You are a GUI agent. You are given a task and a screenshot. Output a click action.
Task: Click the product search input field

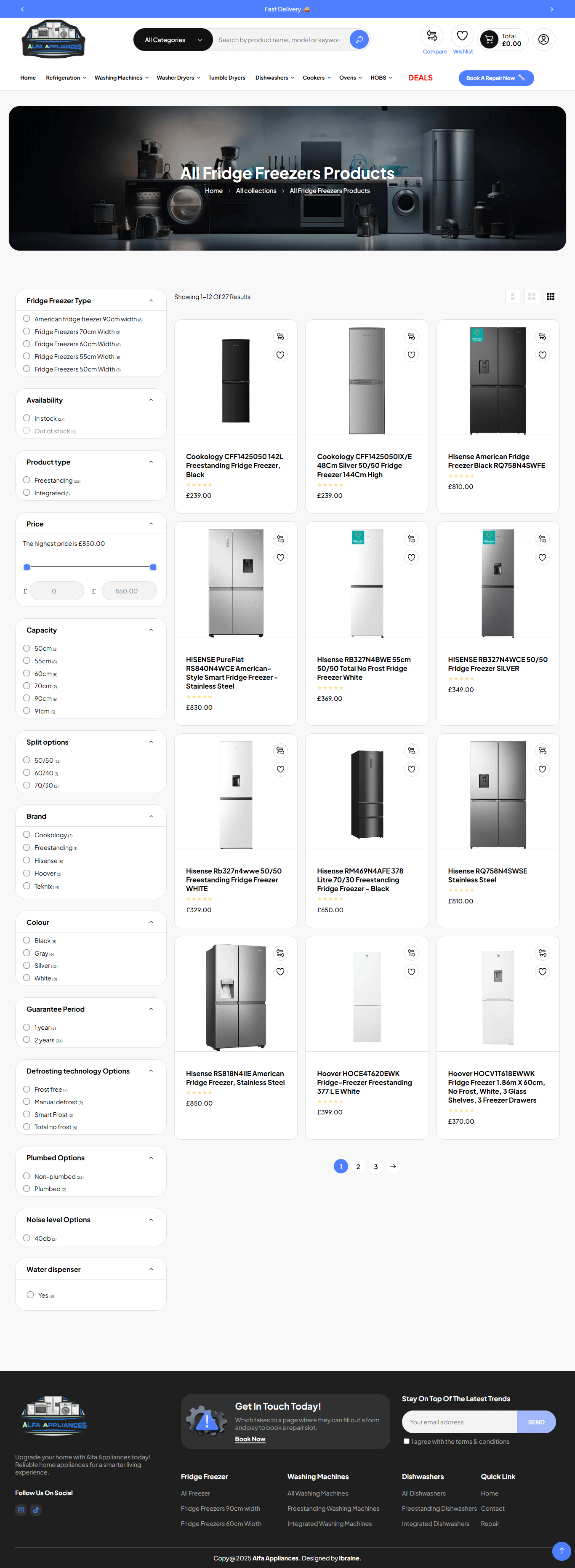[280, 40]
